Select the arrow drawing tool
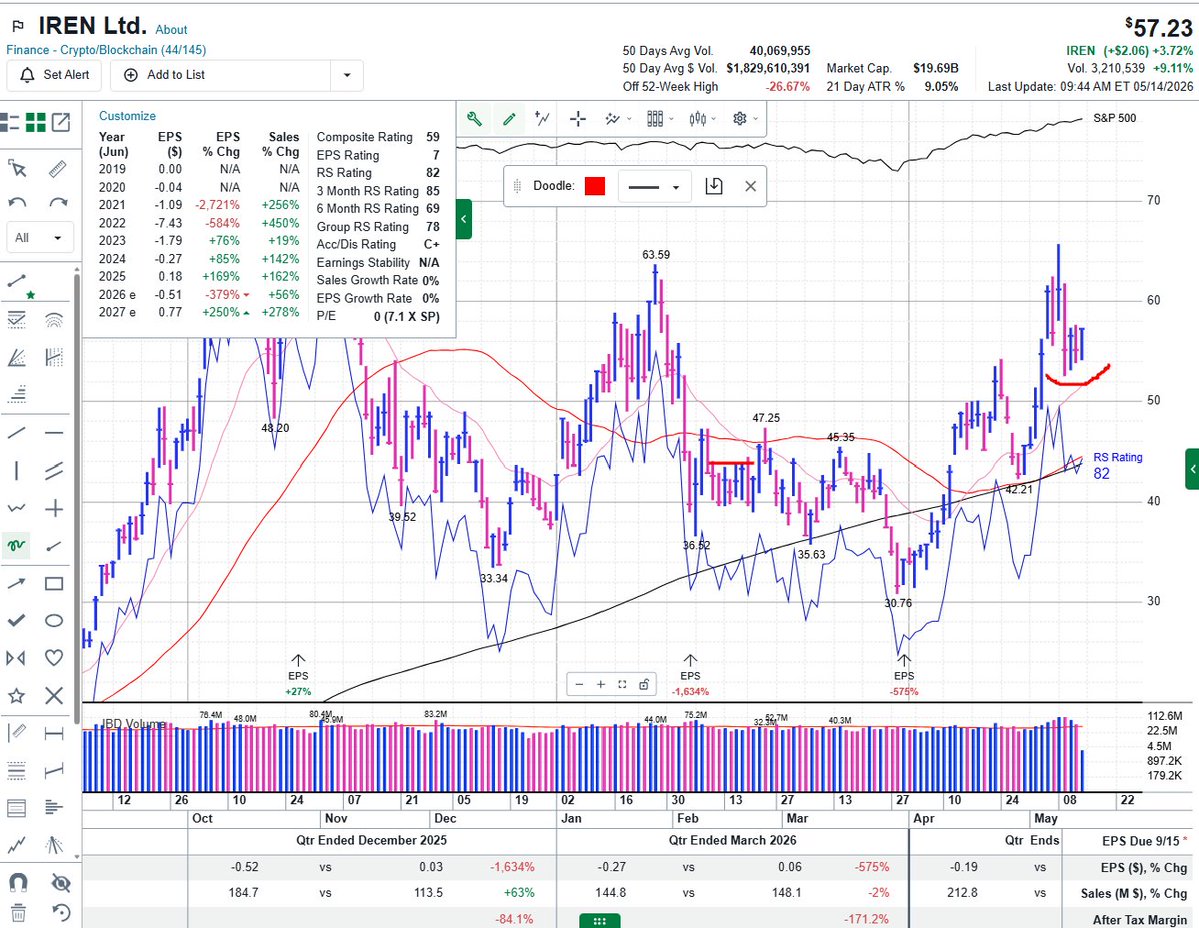Viewport: 1199px width, 928px height. (17, 583)
